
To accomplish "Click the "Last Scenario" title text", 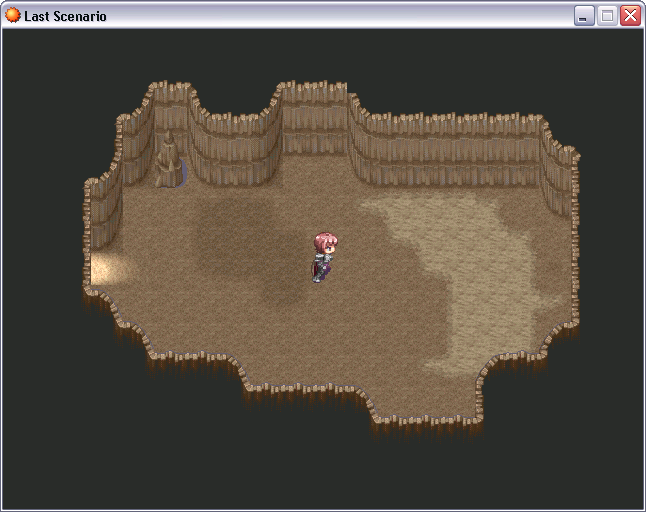I will (65, 16).
